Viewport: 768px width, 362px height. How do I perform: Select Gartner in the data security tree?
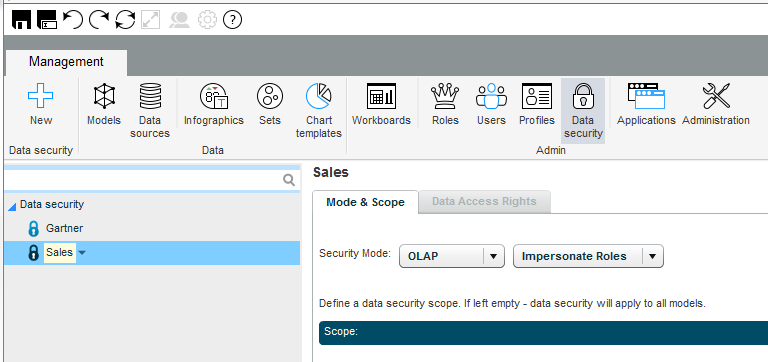click(64, 228)
